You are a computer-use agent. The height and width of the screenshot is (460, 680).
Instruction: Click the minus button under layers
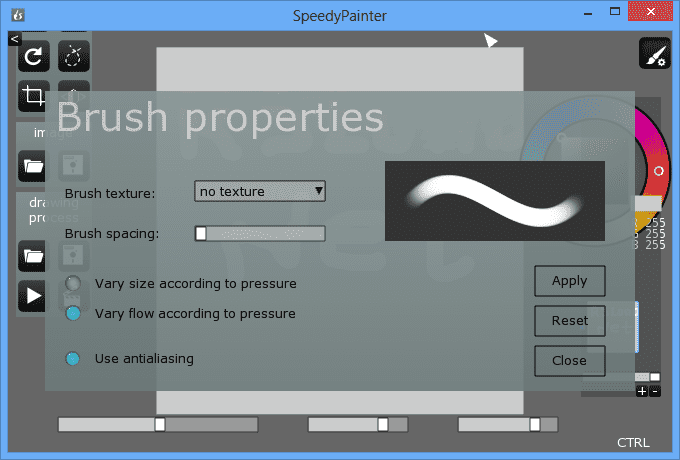655,391
